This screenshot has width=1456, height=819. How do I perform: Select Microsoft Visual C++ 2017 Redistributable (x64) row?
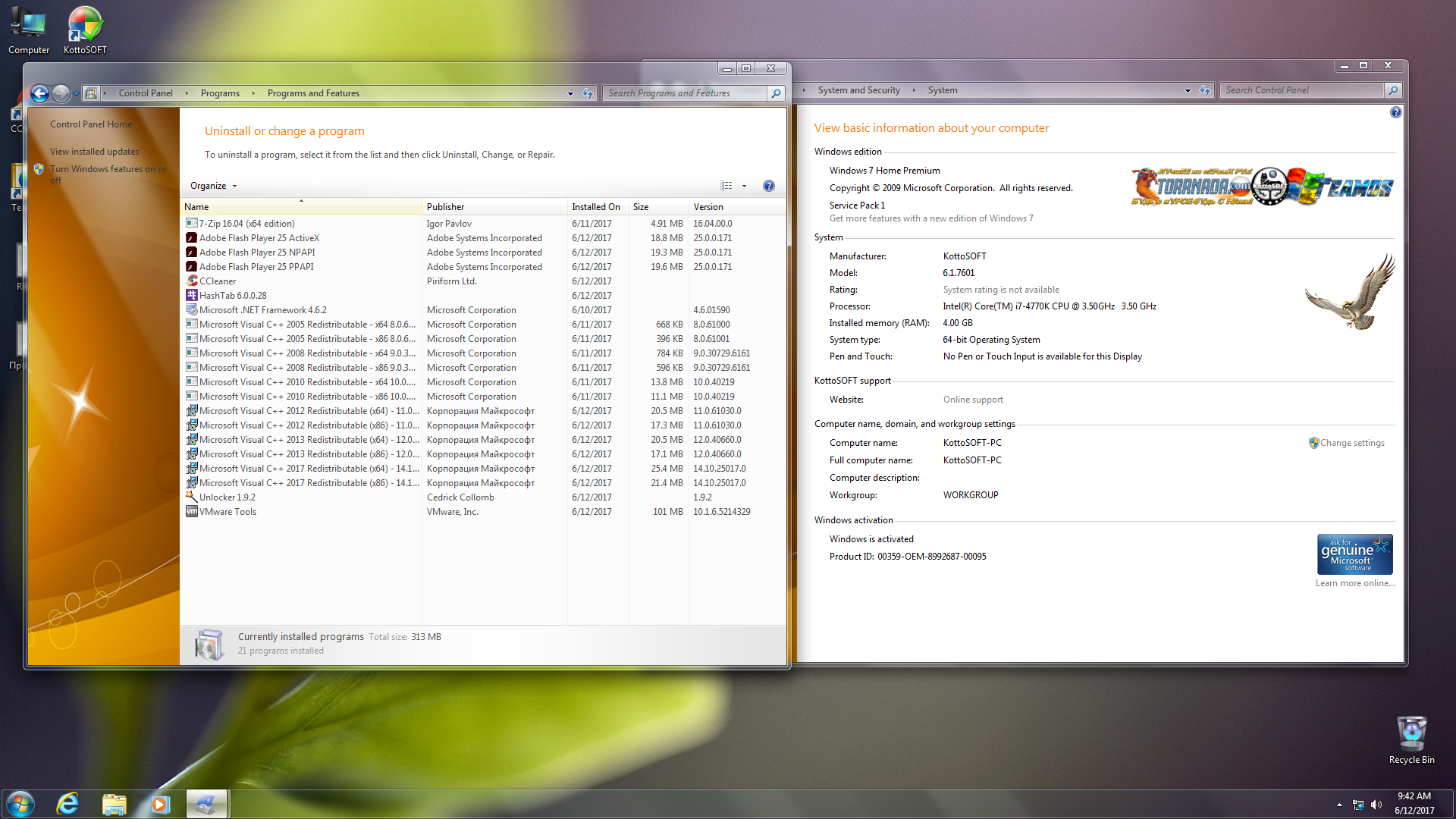[483, 469]
